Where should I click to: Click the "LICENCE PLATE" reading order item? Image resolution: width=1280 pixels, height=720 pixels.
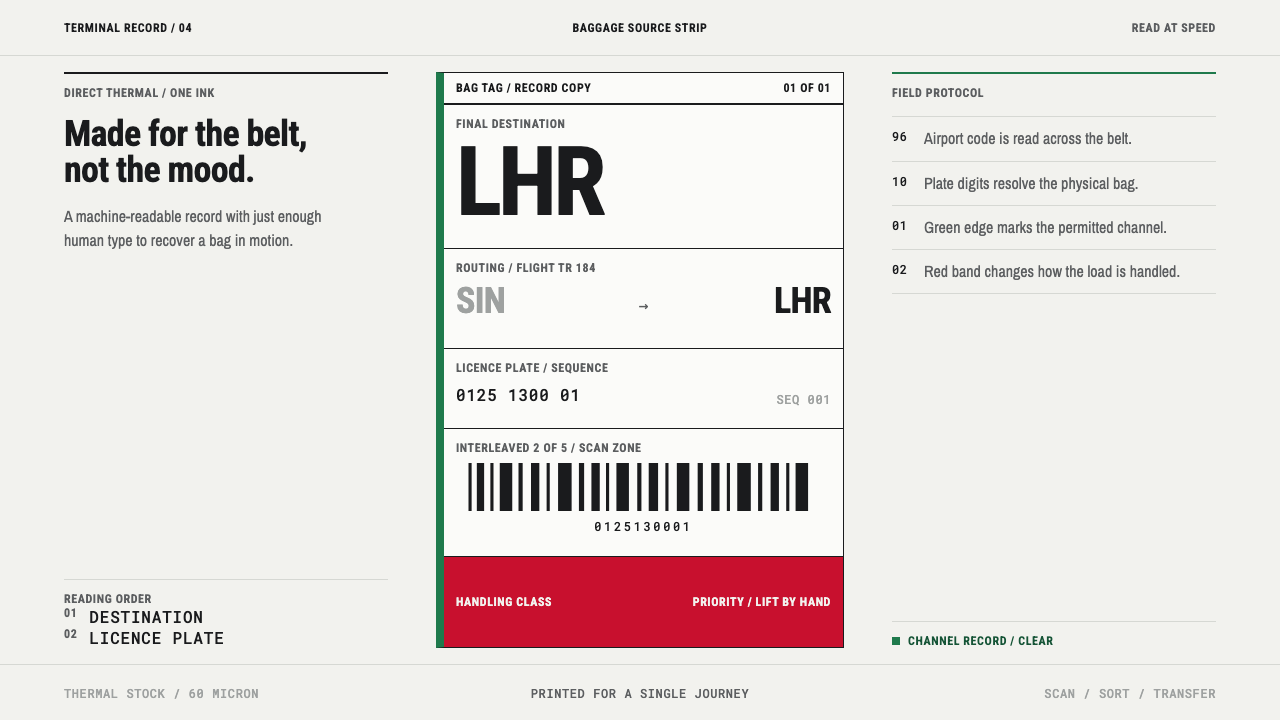tap(156, 638)
